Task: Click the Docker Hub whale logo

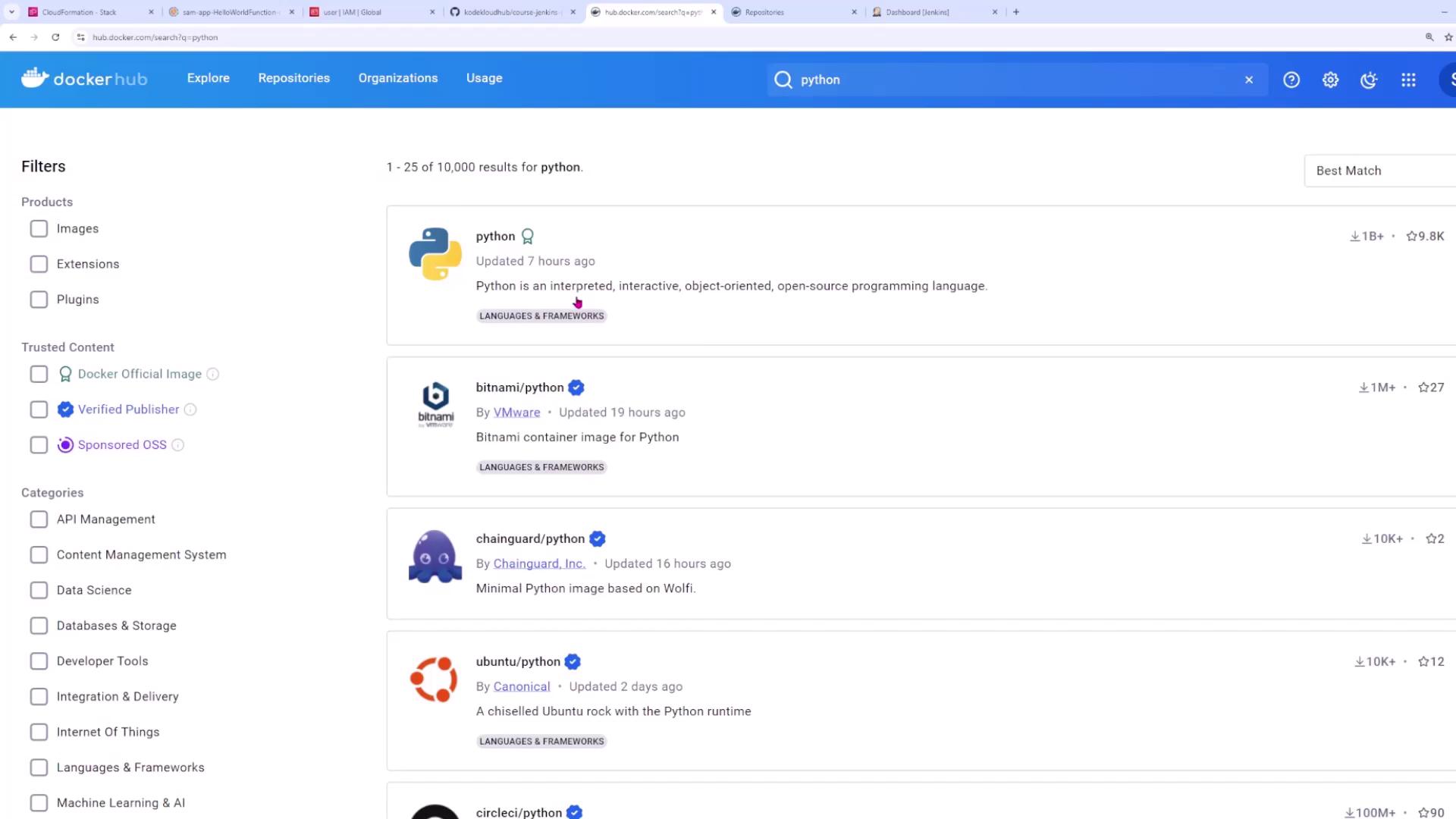Action: 35,78
